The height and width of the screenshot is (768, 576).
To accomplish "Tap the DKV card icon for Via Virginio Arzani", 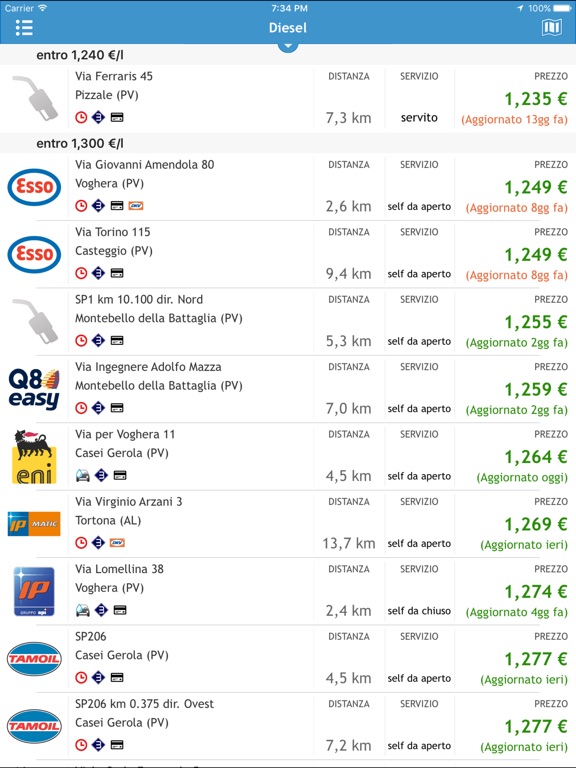I will point(117,543).
